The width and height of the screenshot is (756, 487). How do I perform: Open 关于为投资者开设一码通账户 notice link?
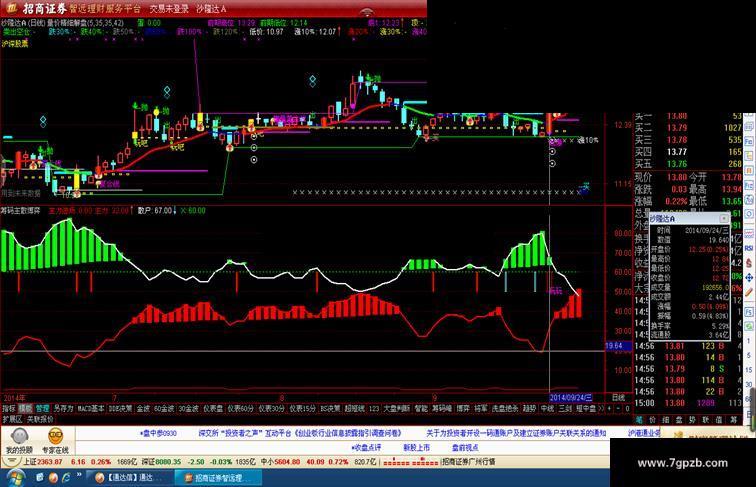(516, 433)
